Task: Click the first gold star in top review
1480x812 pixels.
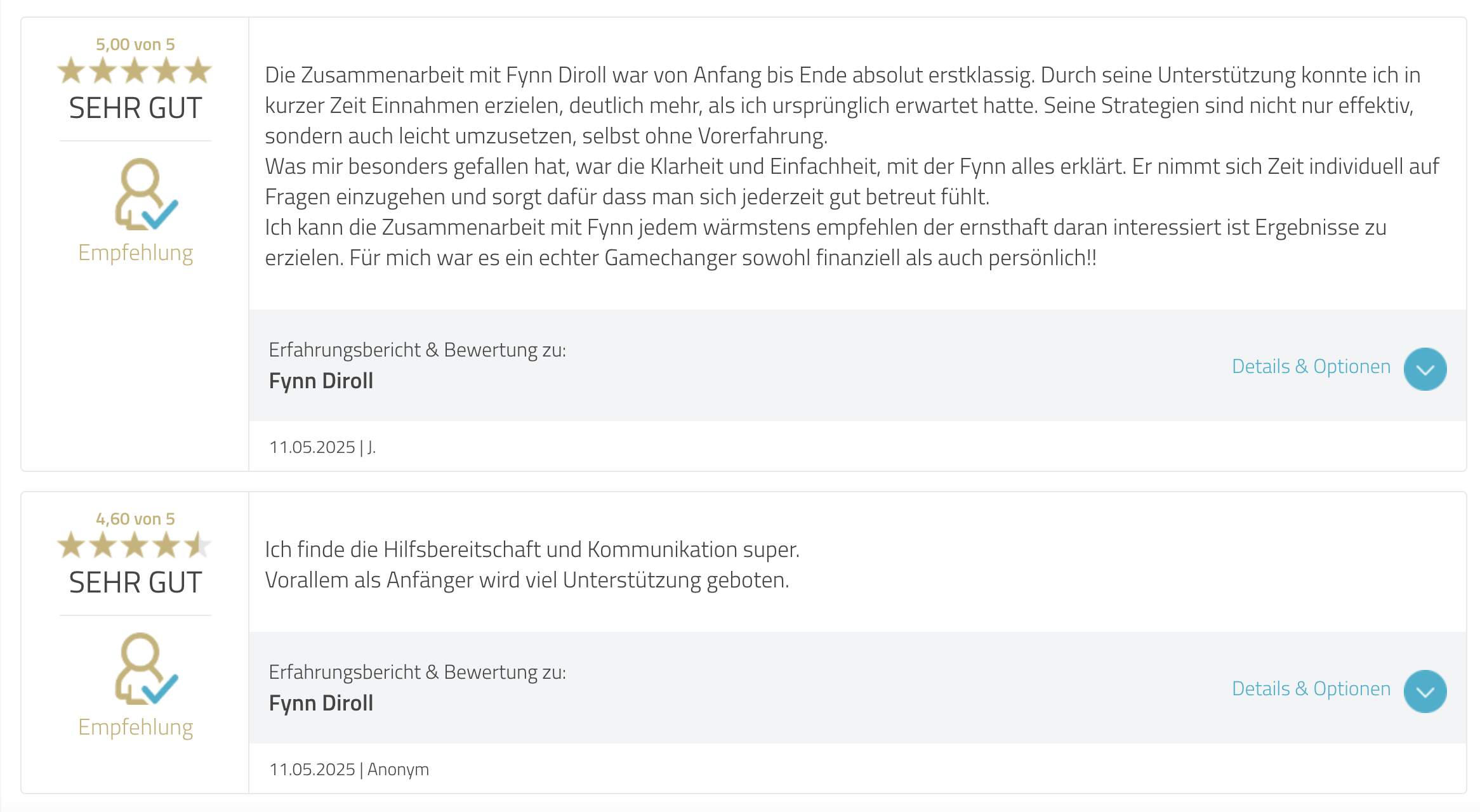Action: pyautogui.click(x=71, y=70)
